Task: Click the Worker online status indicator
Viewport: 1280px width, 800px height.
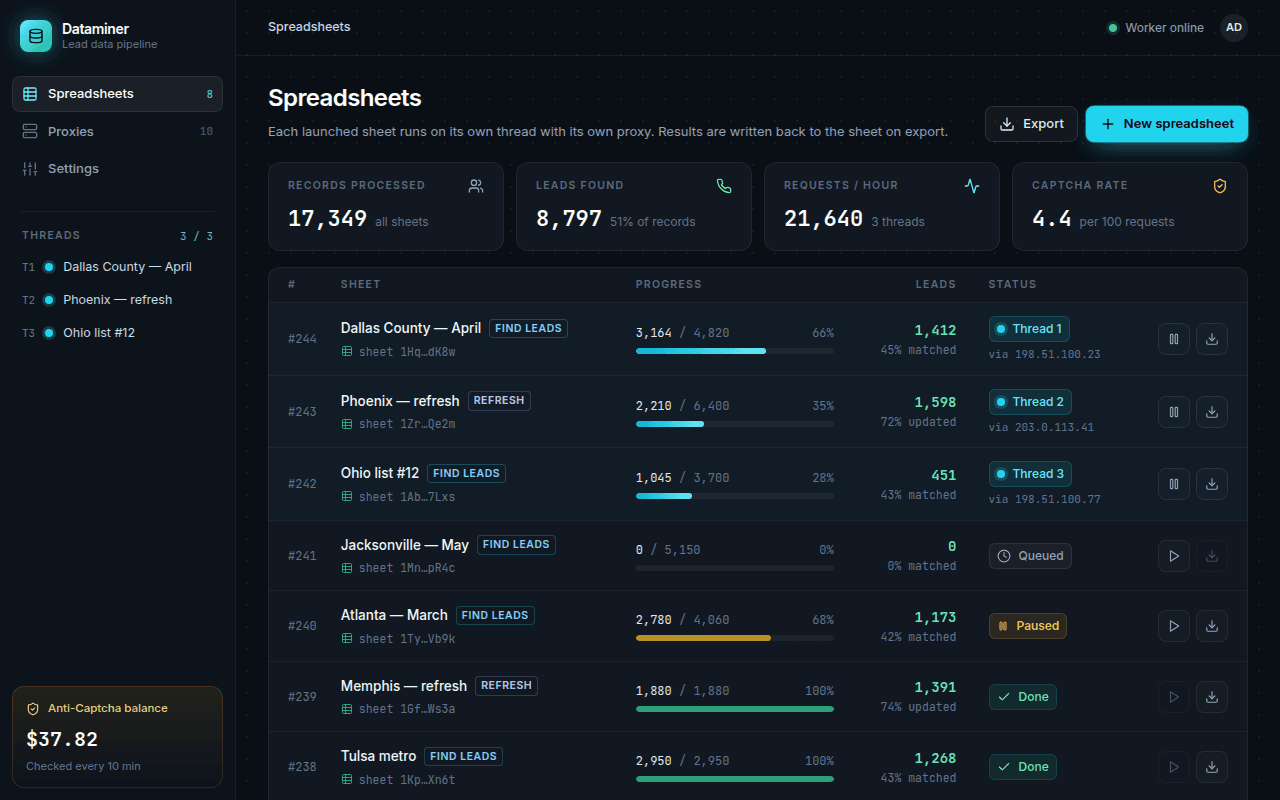Action: [1155, 28]
